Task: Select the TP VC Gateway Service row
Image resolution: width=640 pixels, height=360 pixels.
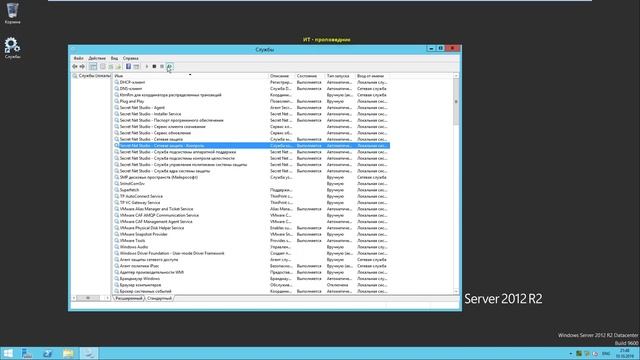Action: coord(251,203)
